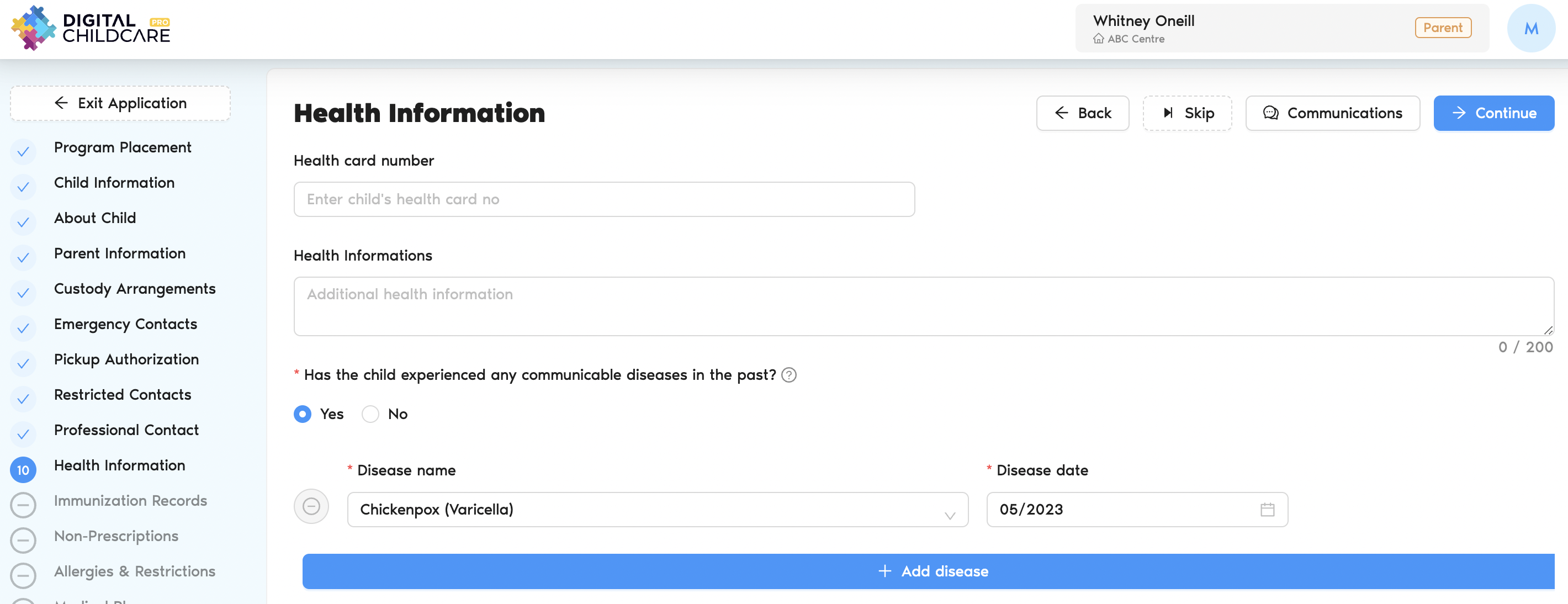This screenshot has height=604, width=1568.
Task: Click the Immunization Records pending step icon
Action: pos(23,504)
